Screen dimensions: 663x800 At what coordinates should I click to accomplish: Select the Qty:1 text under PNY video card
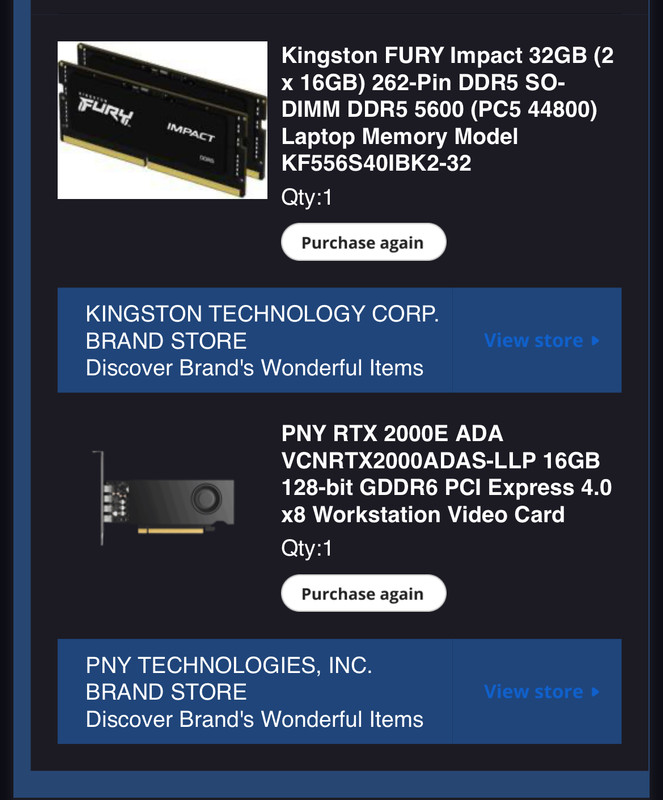(307, 548)
